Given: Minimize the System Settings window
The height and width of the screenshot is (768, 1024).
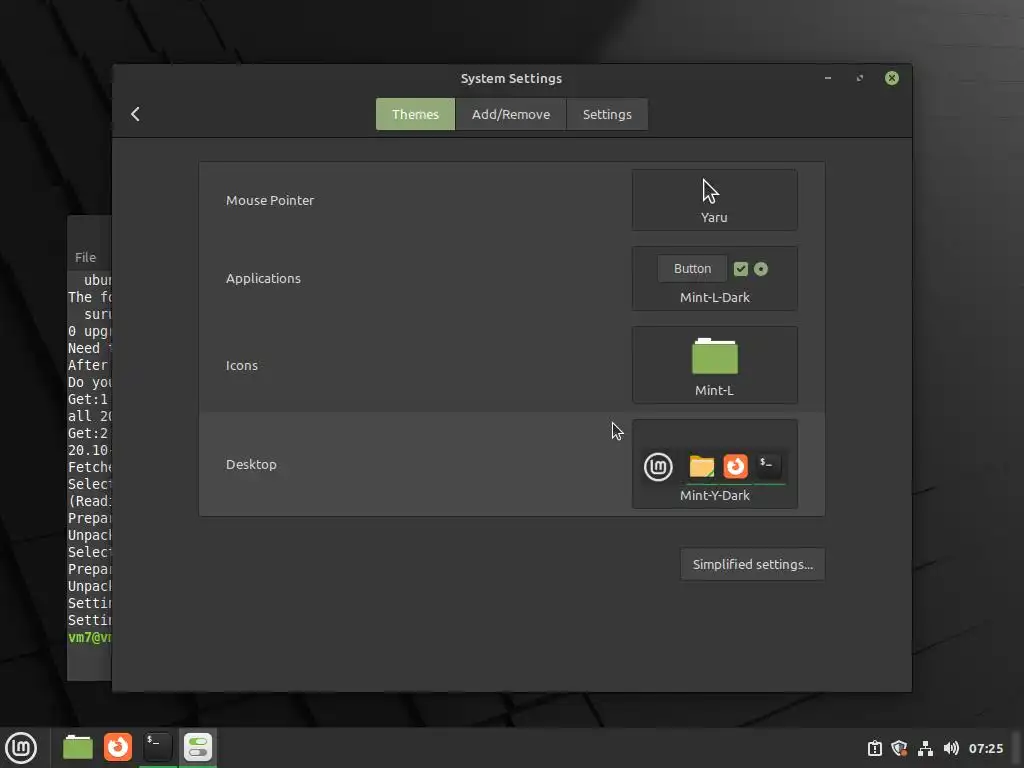Looking at the screenshot, I should (x=827, y=78).
